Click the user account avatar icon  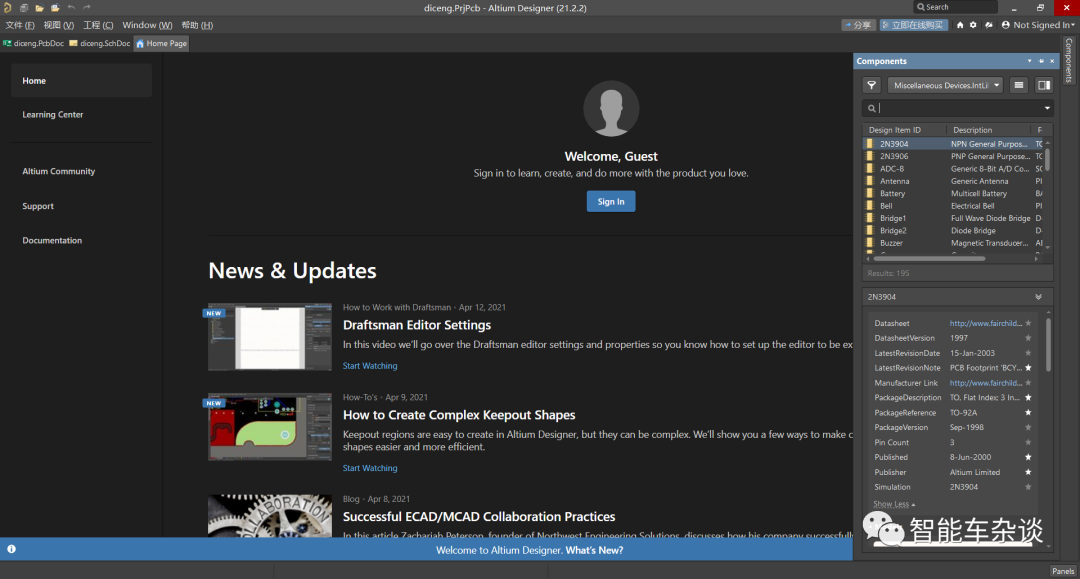point(1006,25)
